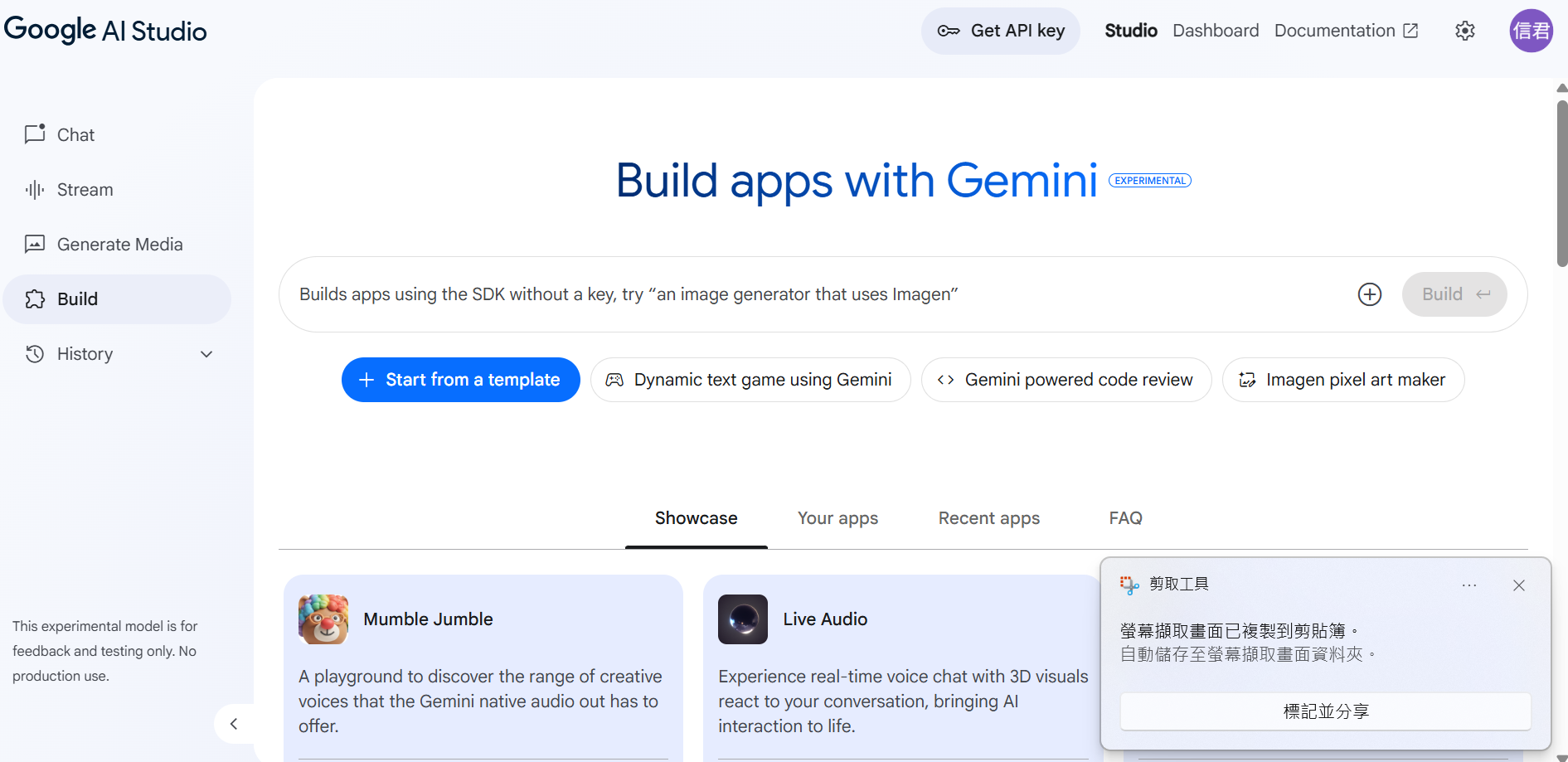Click the Start from a template button
1568x762 pixels.
461,380
